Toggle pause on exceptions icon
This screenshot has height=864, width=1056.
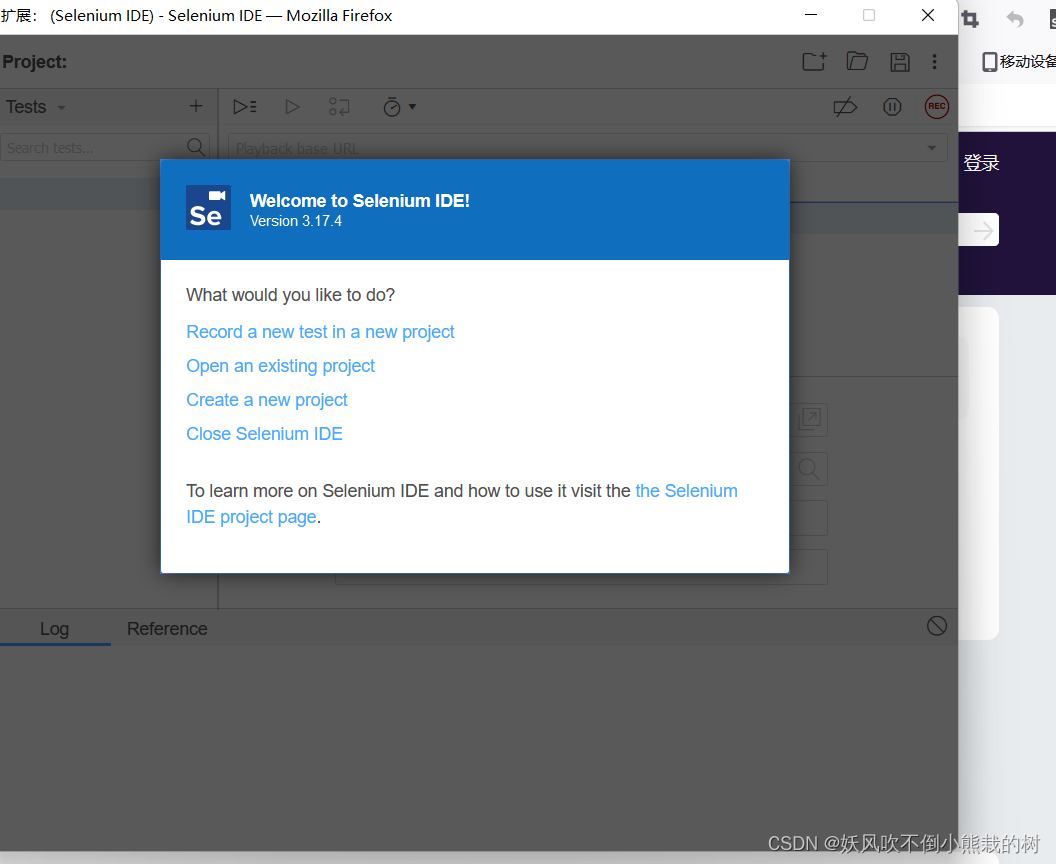892,107
